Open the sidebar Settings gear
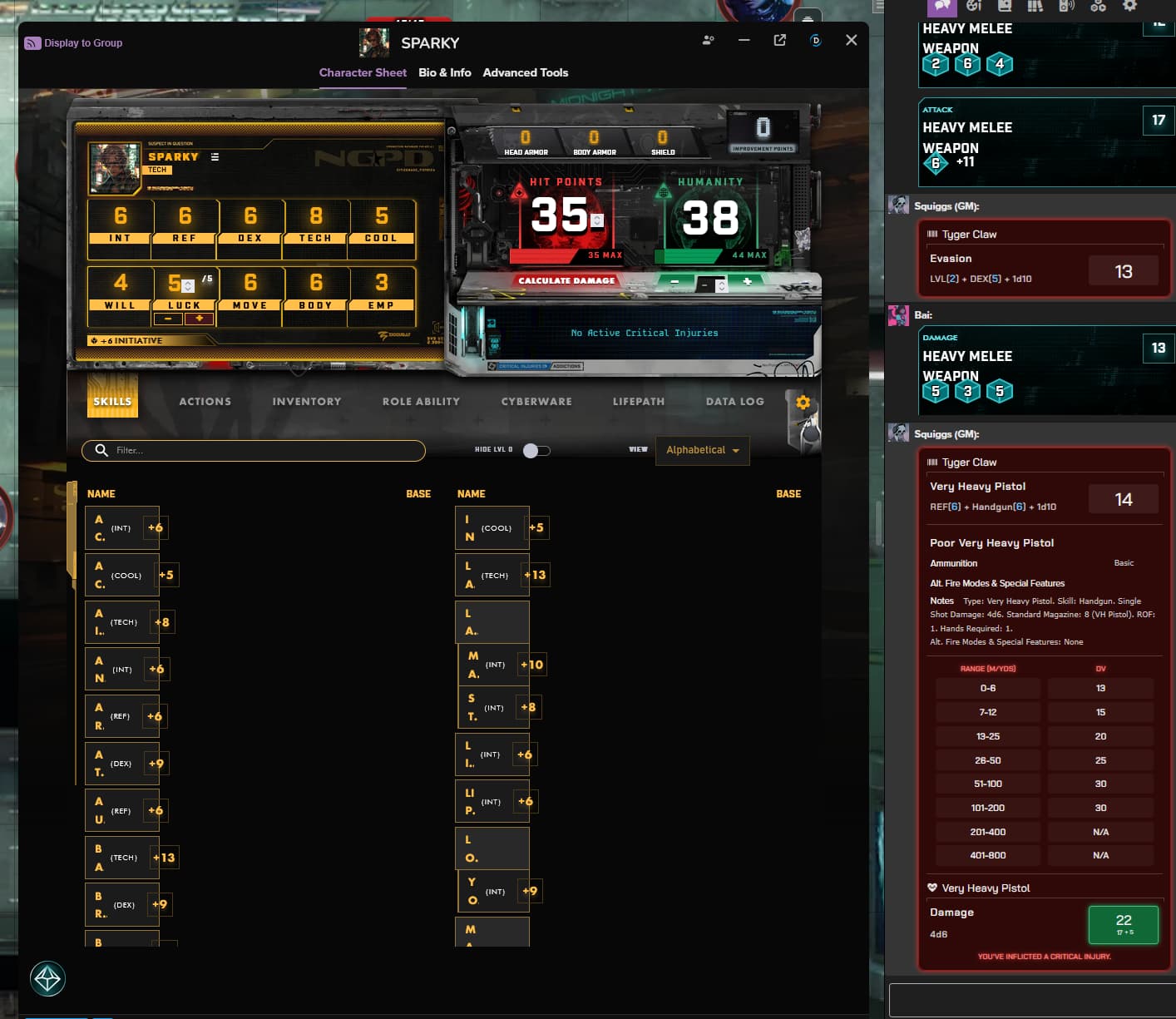1176x1019 pixels. 1129,6
